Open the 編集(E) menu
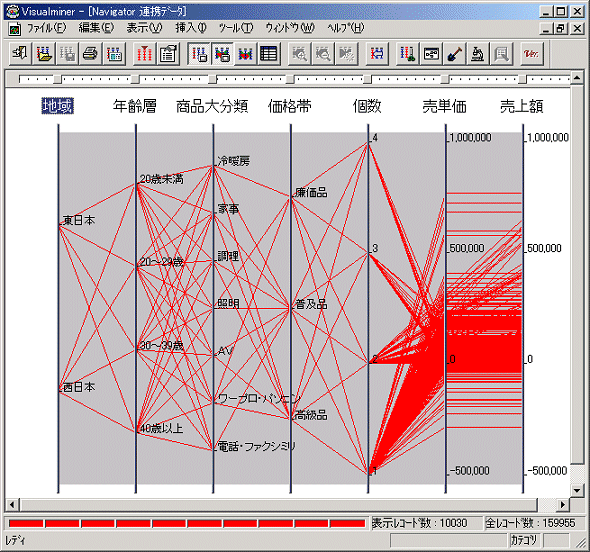Viewport: 590px width, 552px height. (x=96, y=28)
